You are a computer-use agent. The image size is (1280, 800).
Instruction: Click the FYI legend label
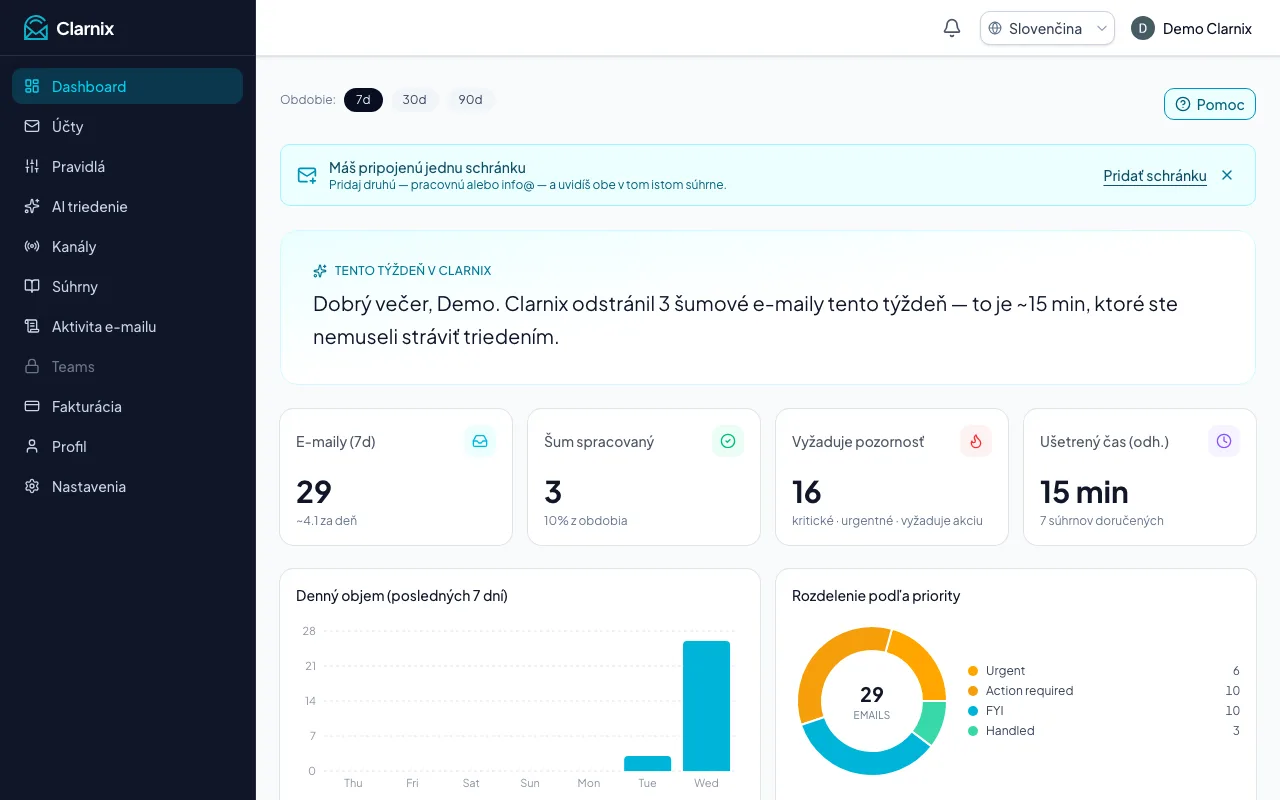[x=994, y=711]
